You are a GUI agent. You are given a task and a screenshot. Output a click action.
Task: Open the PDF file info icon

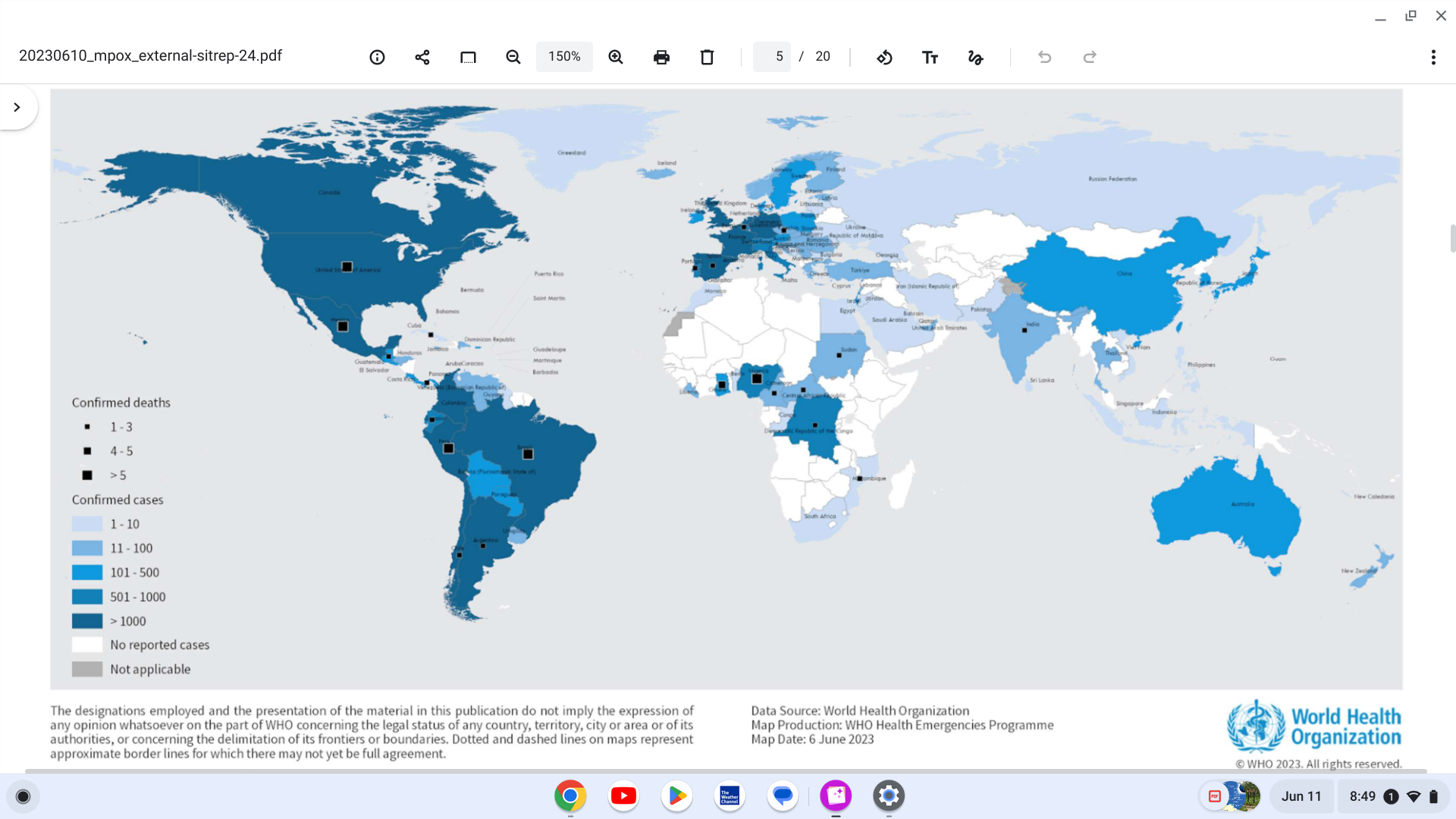click(377, 57)
